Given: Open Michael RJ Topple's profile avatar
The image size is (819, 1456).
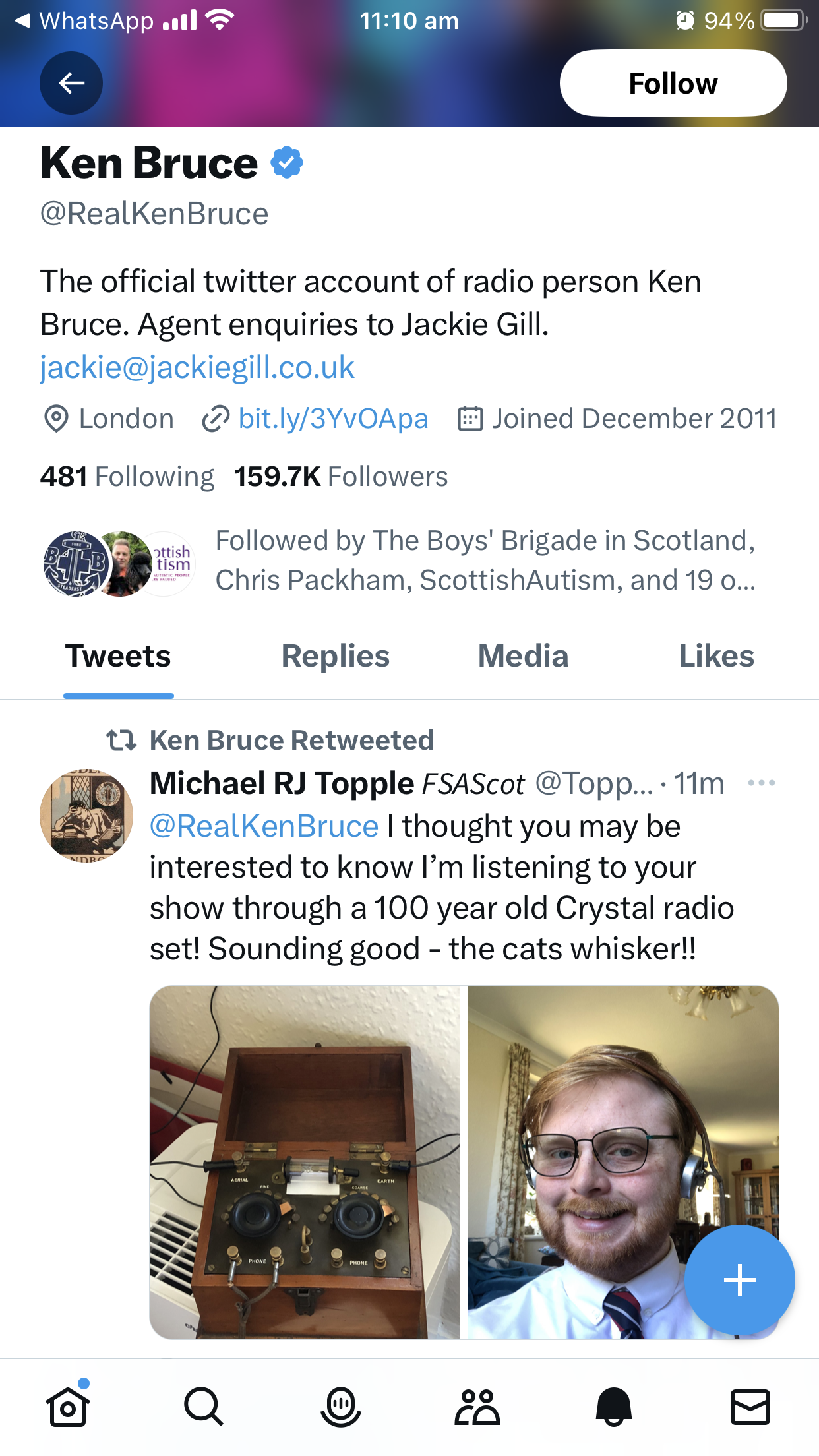Looking at the screenshot, I should point(86,816).
